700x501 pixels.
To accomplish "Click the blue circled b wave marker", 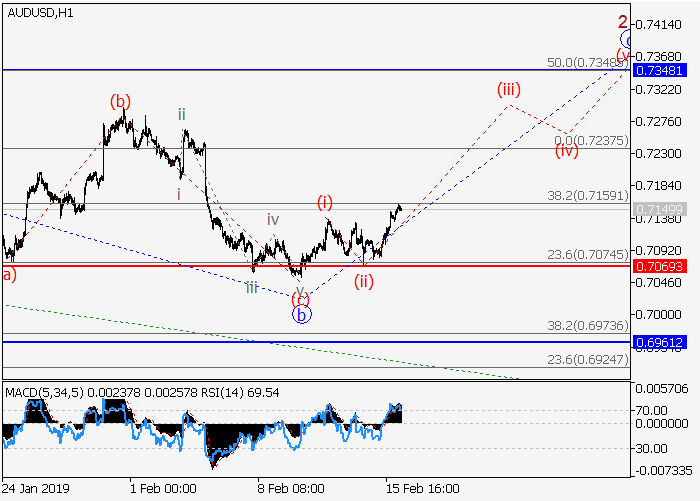I will 302,314.
